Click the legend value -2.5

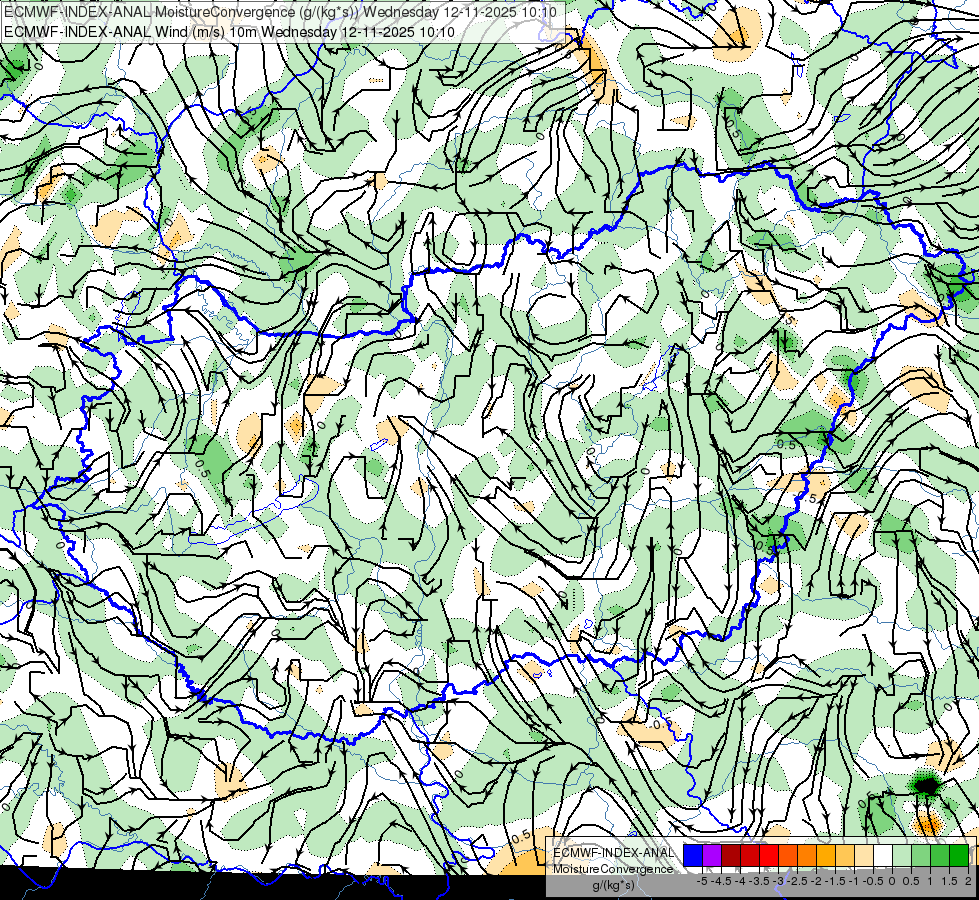tap(797, 881)
